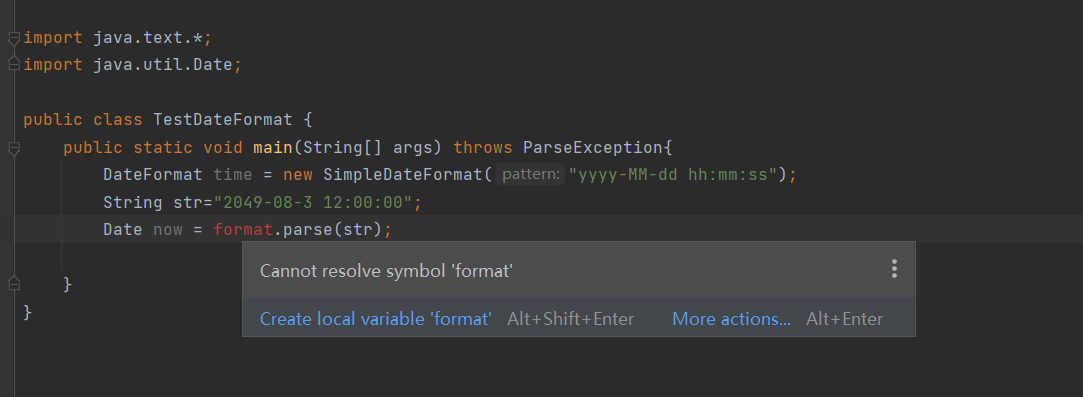Click the main method name
Screen dimensions: 1083x397
pos(274,147)
